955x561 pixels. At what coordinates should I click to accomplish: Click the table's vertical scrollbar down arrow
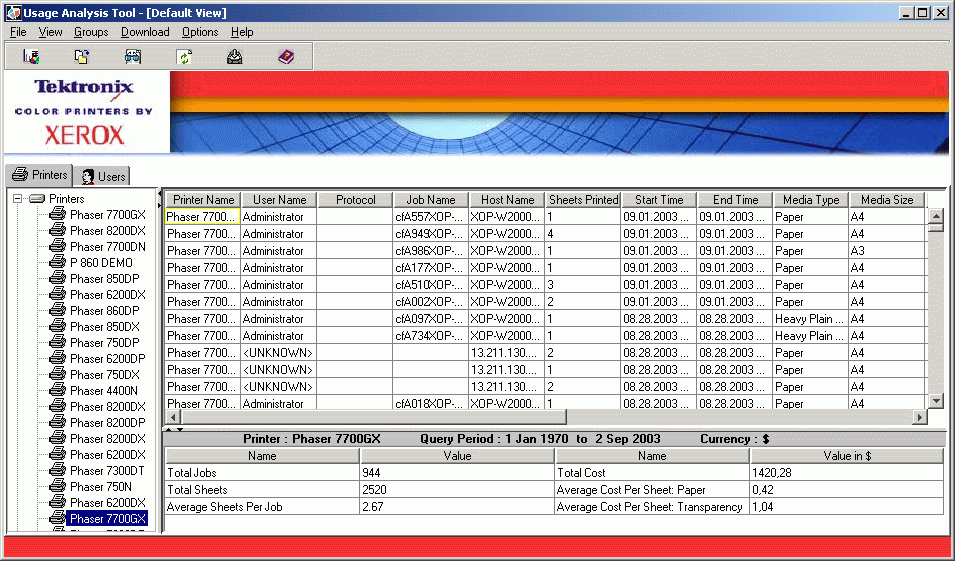tap(936, 401)
